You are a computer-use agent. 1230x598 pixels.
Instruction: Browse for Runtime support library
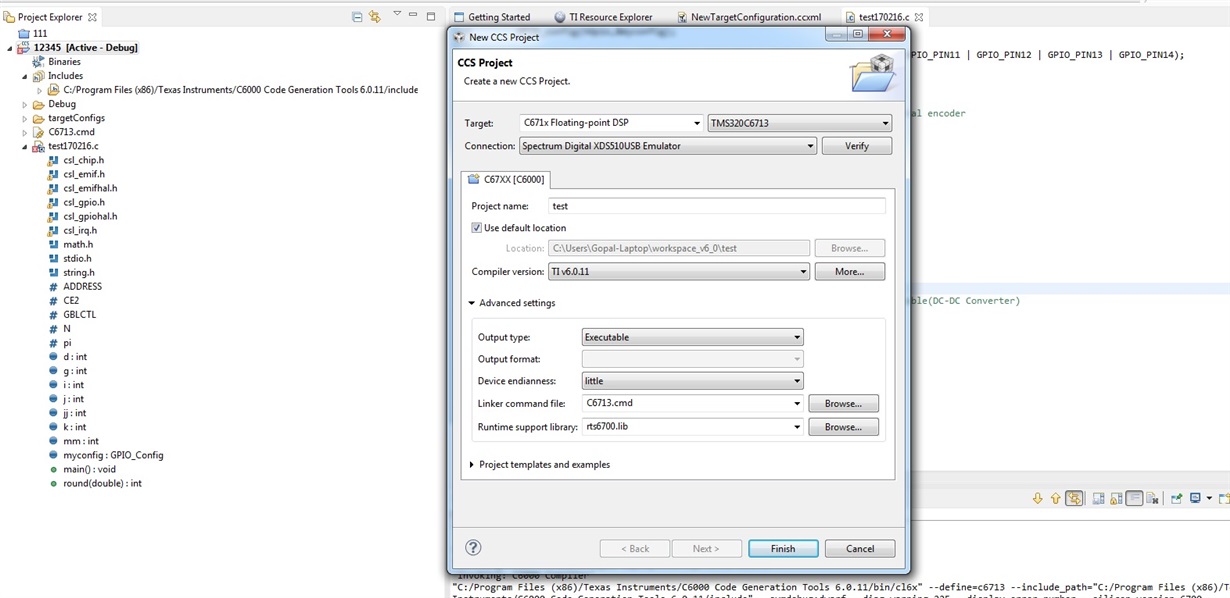pos(843,427)
